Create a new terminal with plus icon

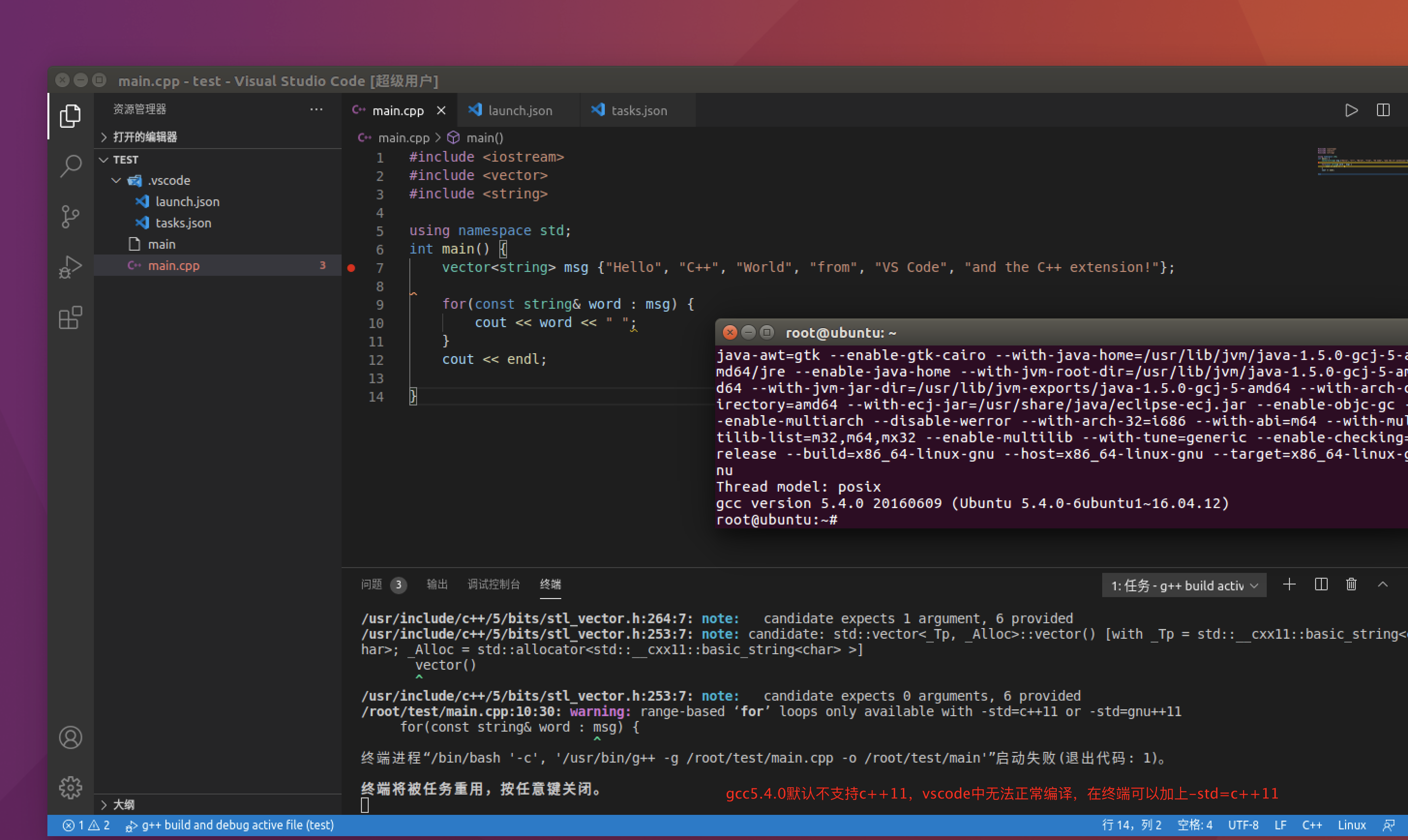pos(1289,585)
